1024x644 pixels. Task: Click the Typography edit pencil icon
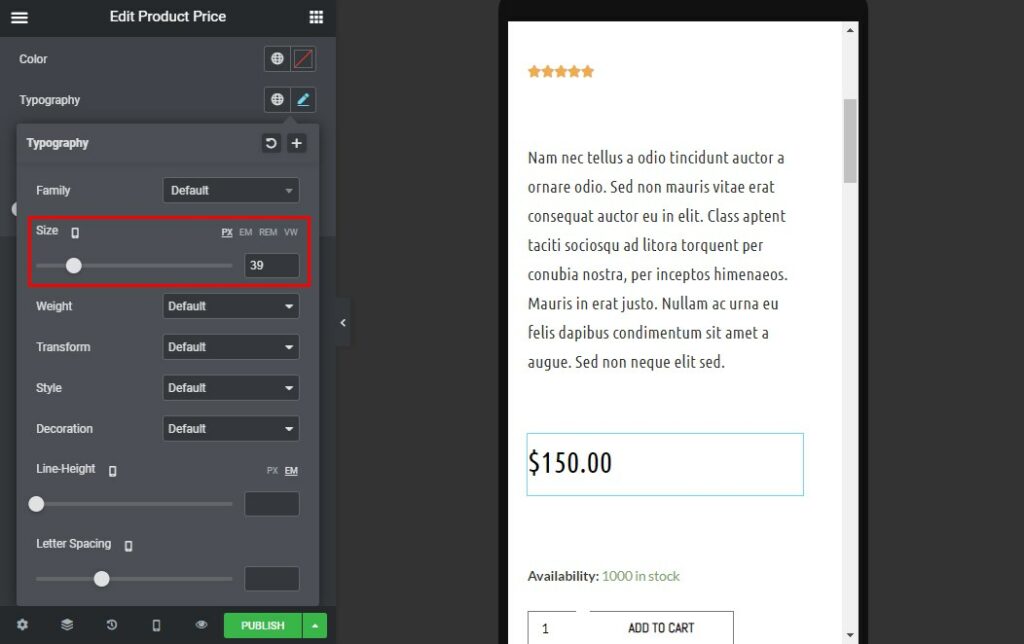304,100
